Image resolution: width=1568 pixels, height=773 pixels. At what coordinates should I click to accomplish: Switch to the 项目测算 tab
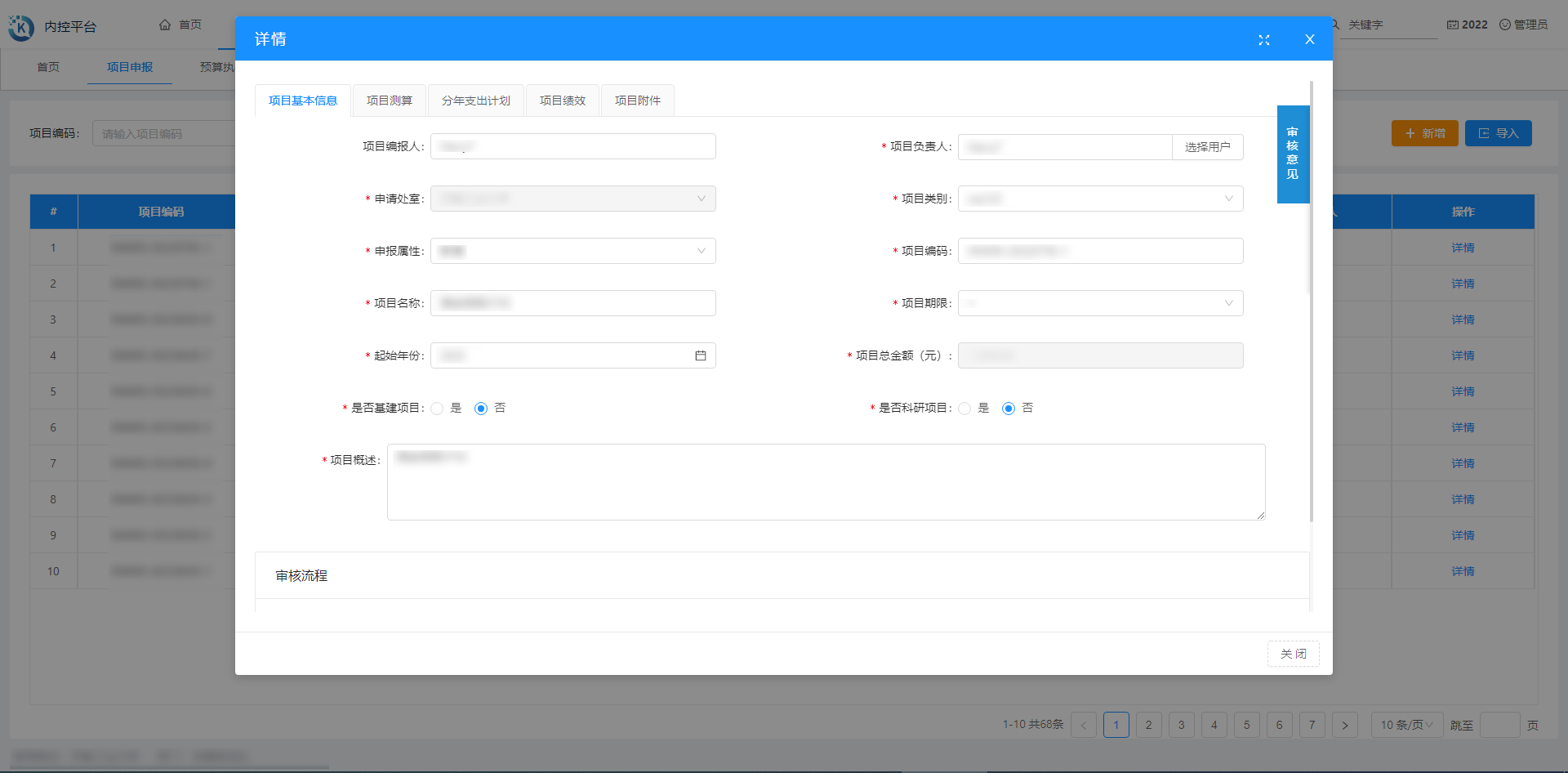point(390,101)
